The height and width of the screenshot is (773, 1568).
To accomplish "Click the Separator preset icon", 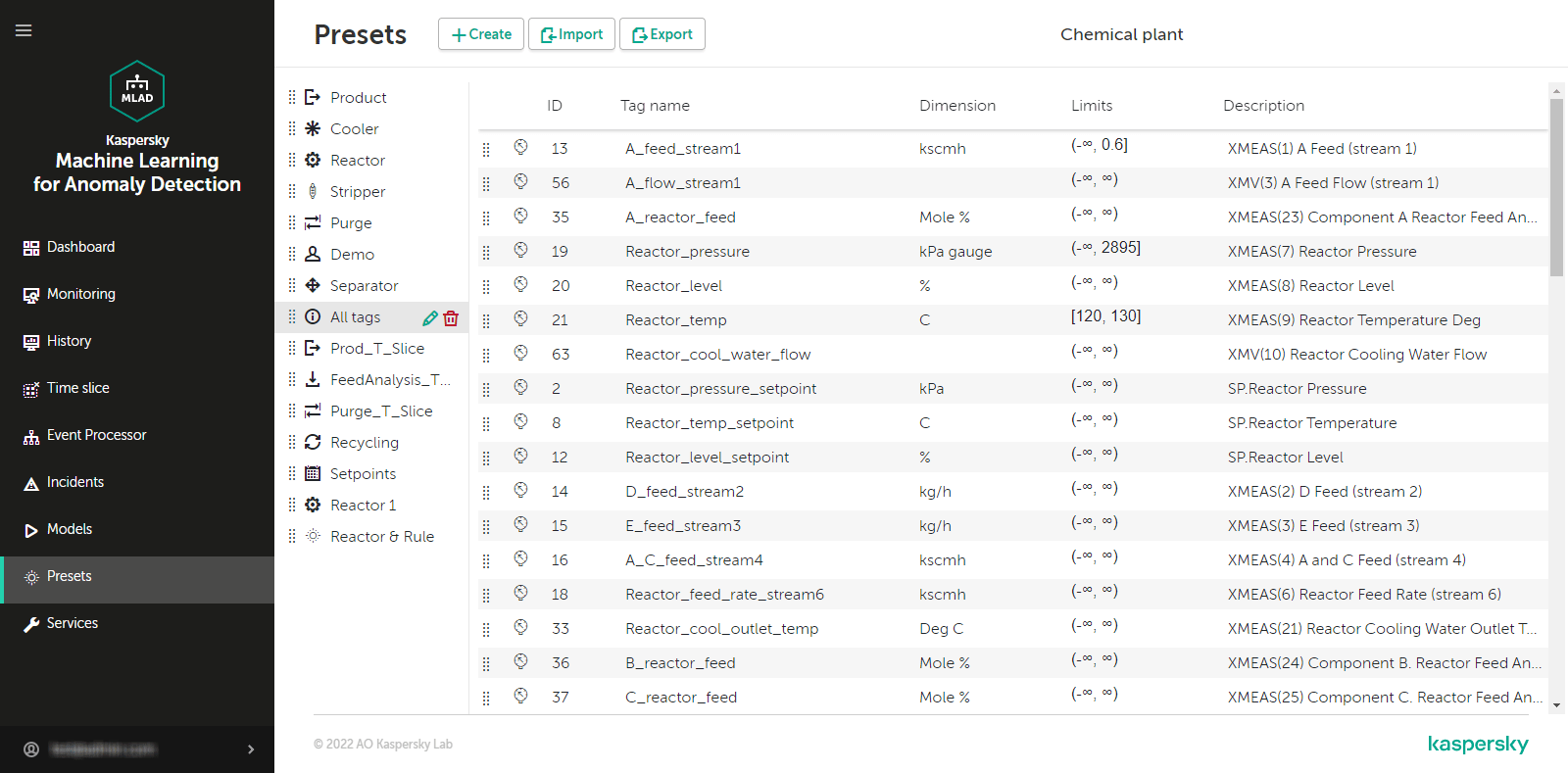I will point(313,285).
